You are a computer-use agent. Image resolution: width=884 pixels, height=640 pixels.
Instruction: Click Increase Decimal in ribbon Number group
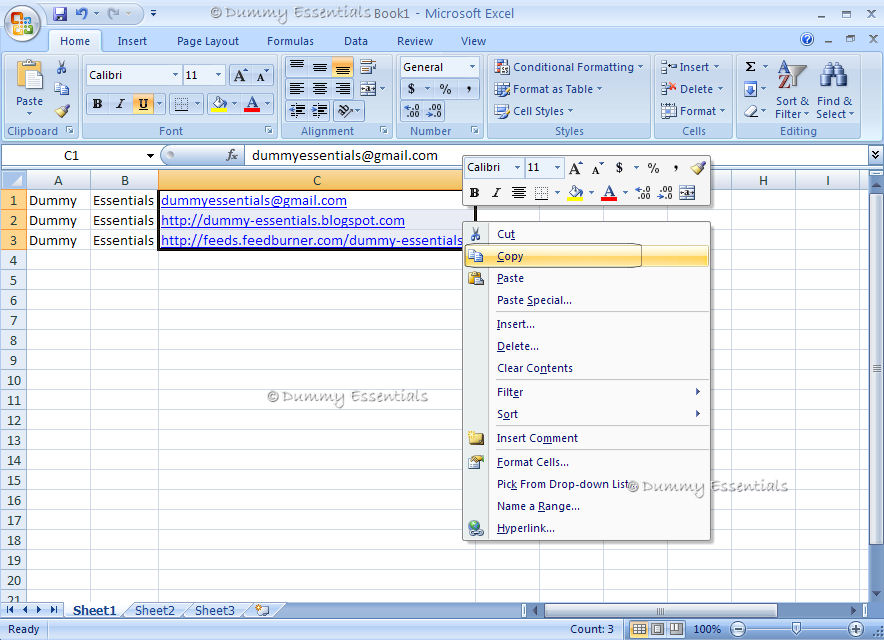(x=412, y=111)
